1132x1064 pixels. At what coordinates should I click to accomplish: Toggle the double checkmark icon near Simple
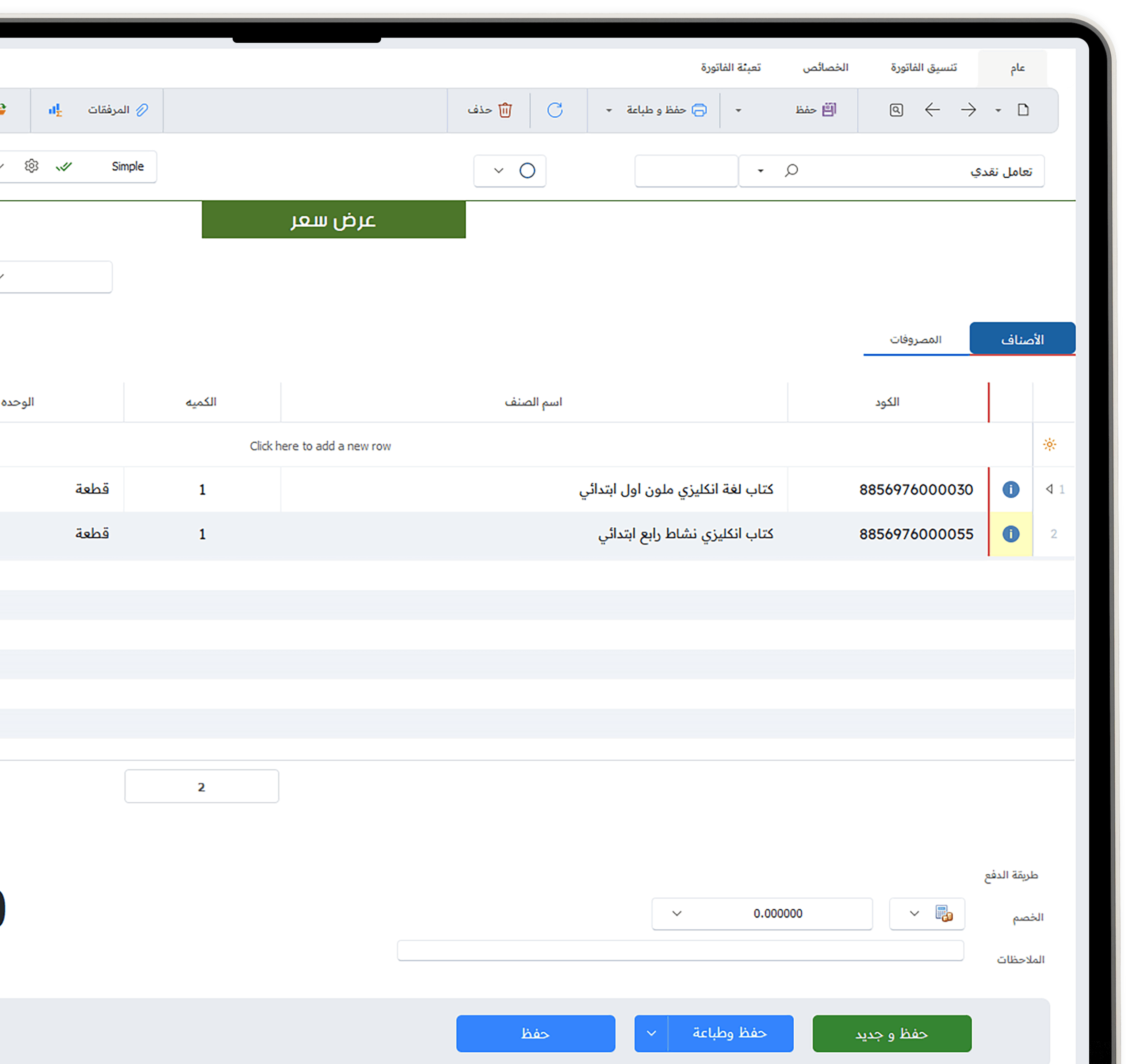tap(65, 166)
